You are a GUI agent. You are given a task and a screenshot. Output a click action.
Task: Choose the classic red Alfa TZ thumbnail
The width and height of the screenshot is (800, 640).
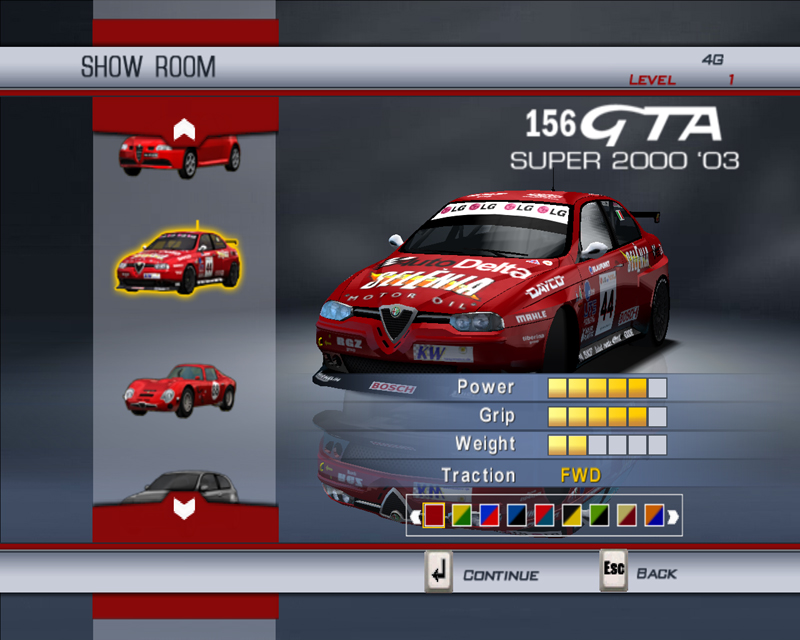point(180,390)
